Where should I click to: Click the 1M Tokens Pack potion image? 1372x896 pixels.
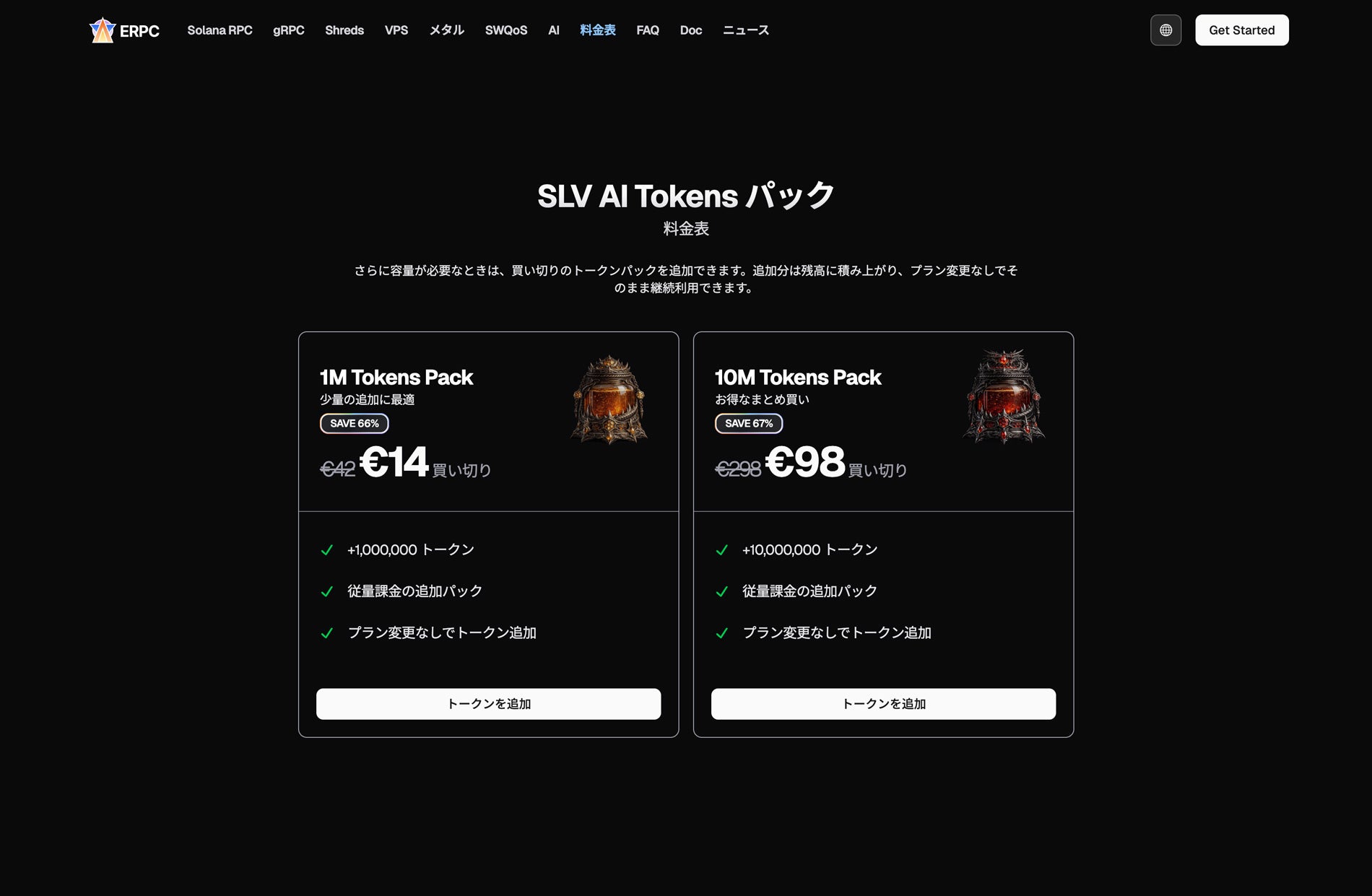[609, 399]
